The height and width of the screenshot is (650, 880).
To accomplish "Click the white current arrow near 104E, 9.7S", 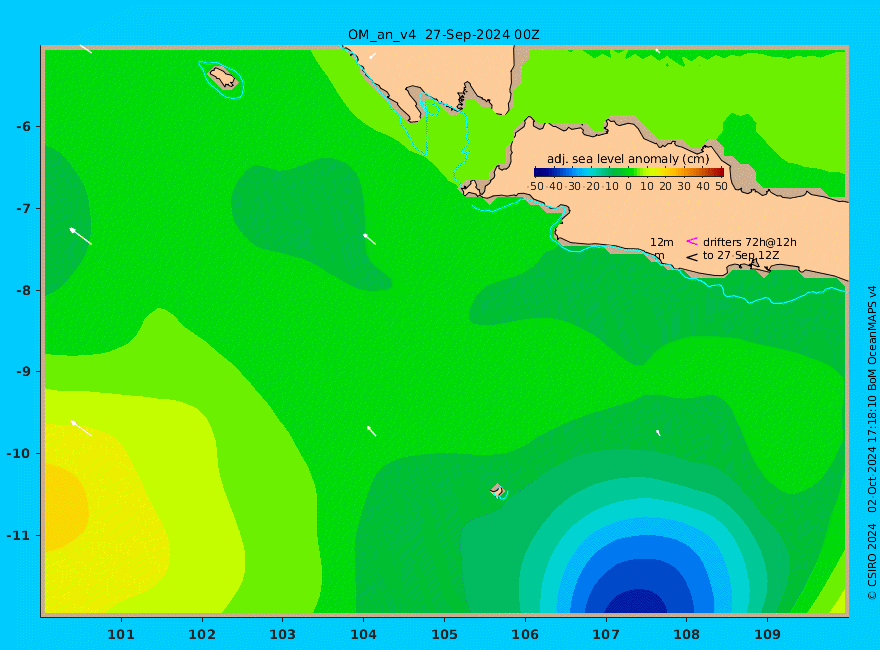I will [x=371, y=431].
